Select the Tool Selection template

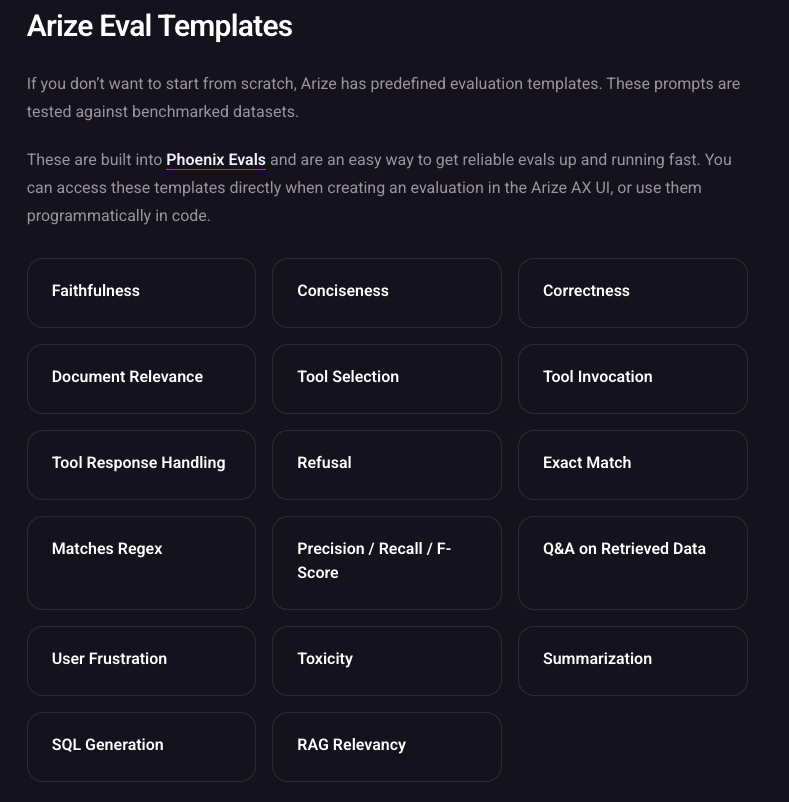click(x=386, y=378)
